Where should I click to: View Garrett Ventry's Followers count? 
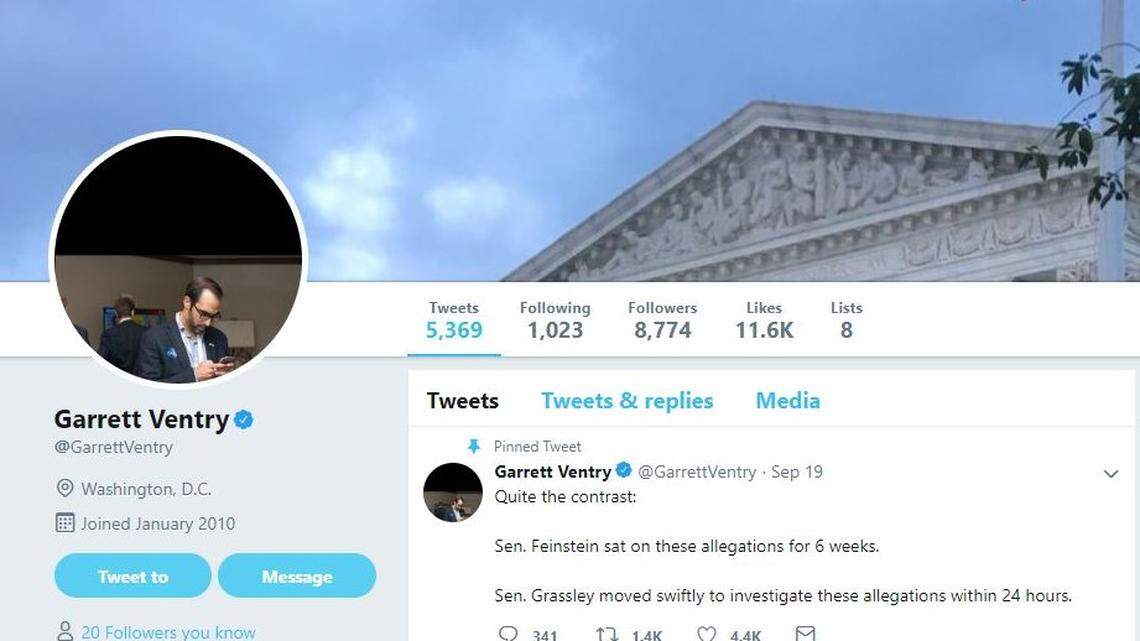[x=662, y=320]
